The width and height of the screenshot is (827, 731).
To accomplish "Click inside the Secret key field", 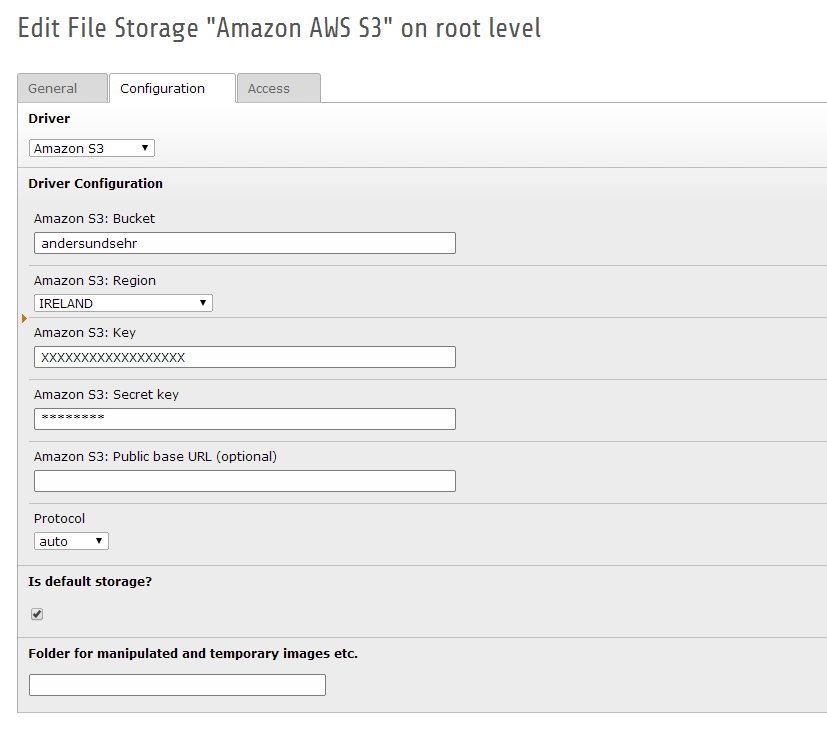I will 244,418.
